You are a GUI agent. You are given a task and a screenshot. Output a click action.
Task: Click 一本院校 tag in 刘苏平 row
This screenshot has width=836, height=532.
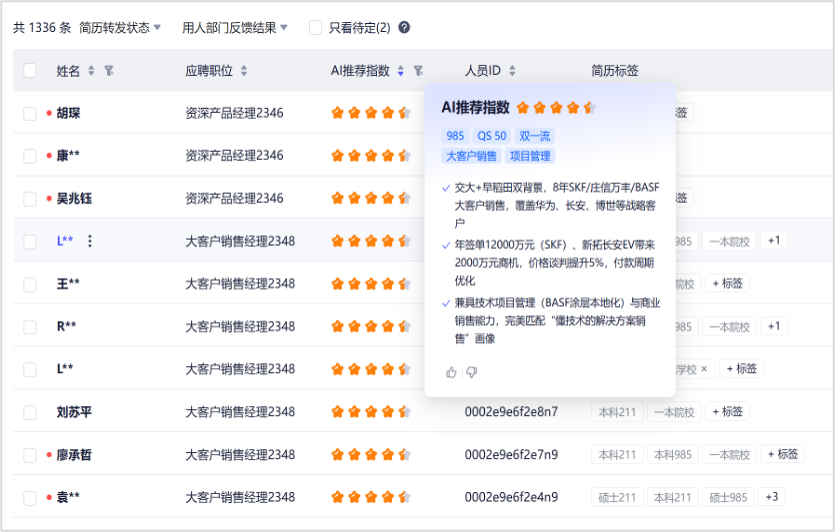coord(674,412)
